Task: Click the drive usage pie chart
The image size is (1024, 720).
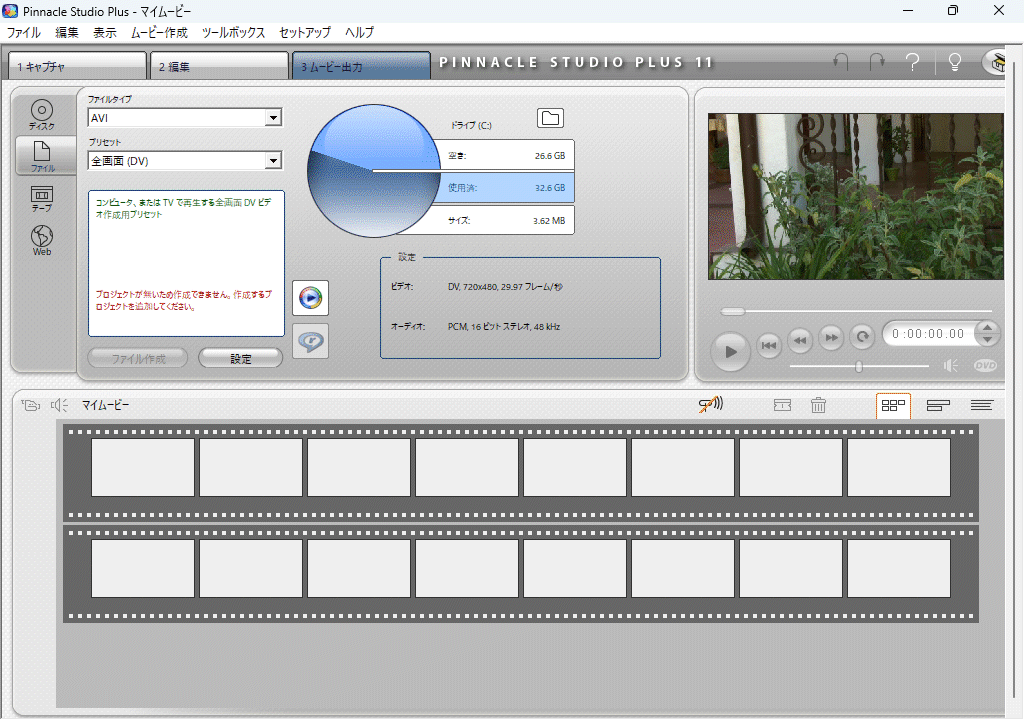Action: [x=374, y=171]
